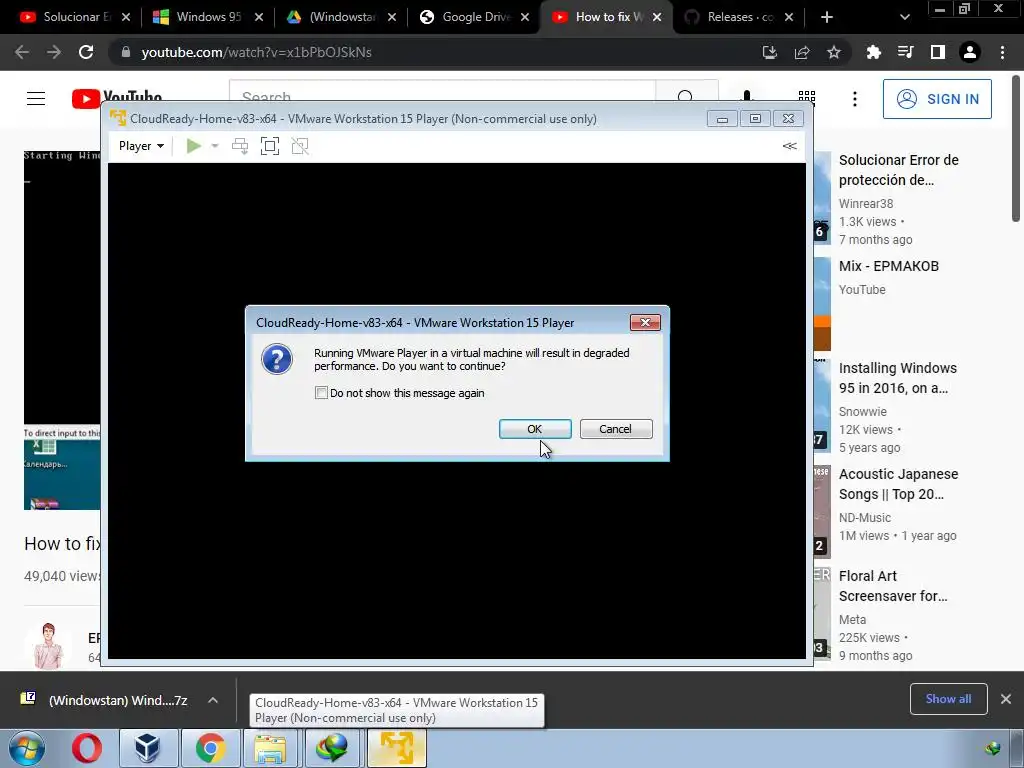Click the voice search microphone
The image size is (1024, 768).
click(x=747, y=97)
